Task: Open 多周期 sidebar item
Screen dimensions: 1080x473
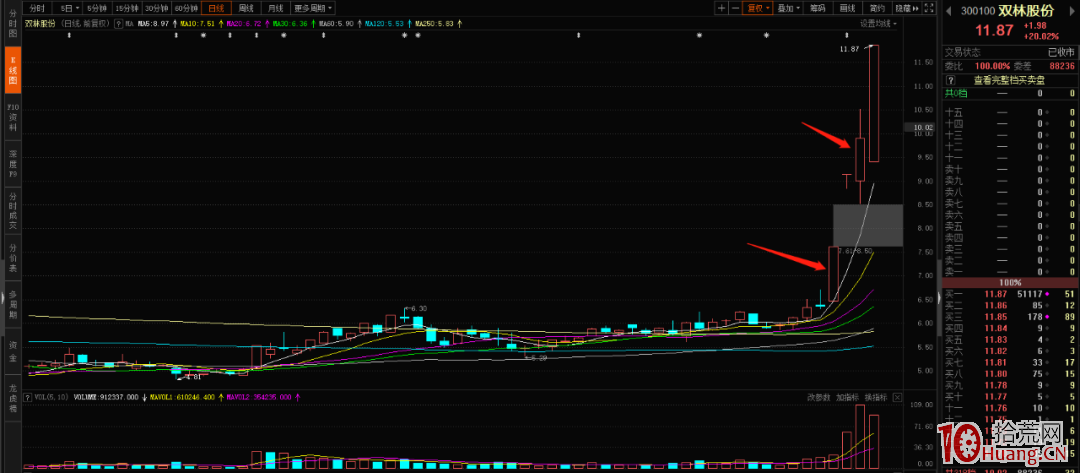Action: pos(12,304)
